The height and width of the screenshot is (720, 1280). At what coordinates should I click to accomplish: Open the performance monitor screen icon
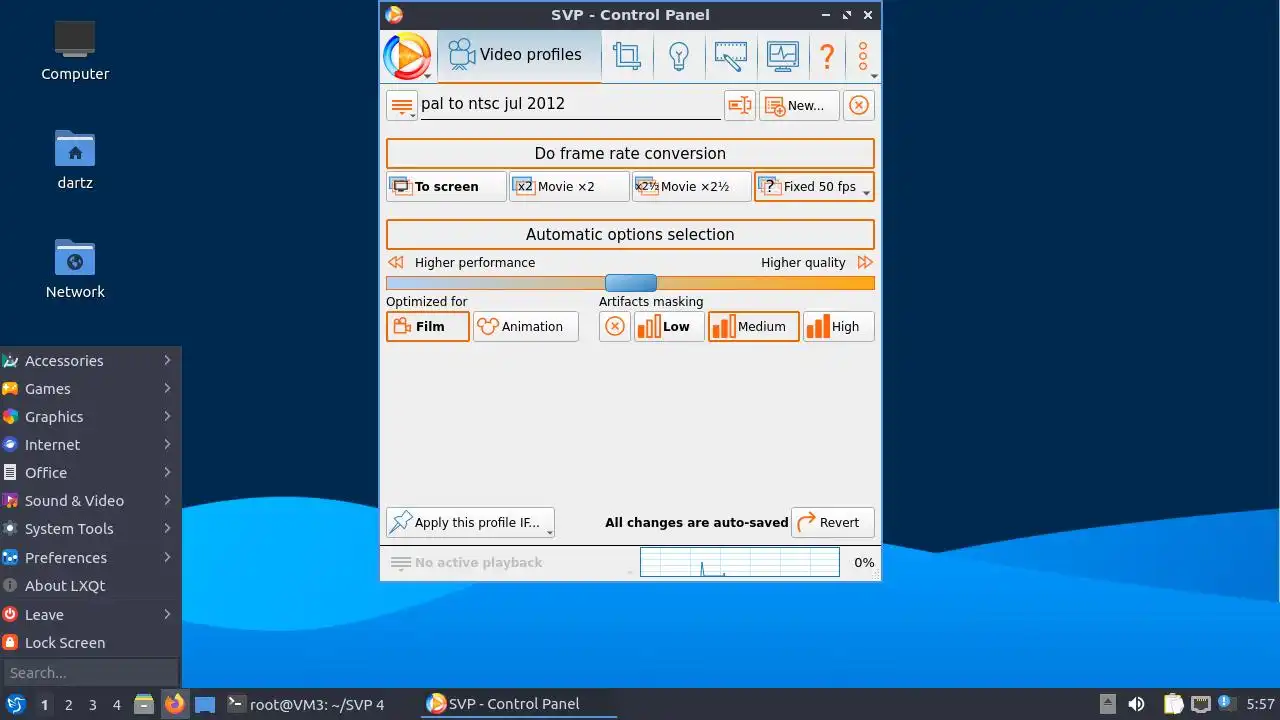click(x=782, y=55)
